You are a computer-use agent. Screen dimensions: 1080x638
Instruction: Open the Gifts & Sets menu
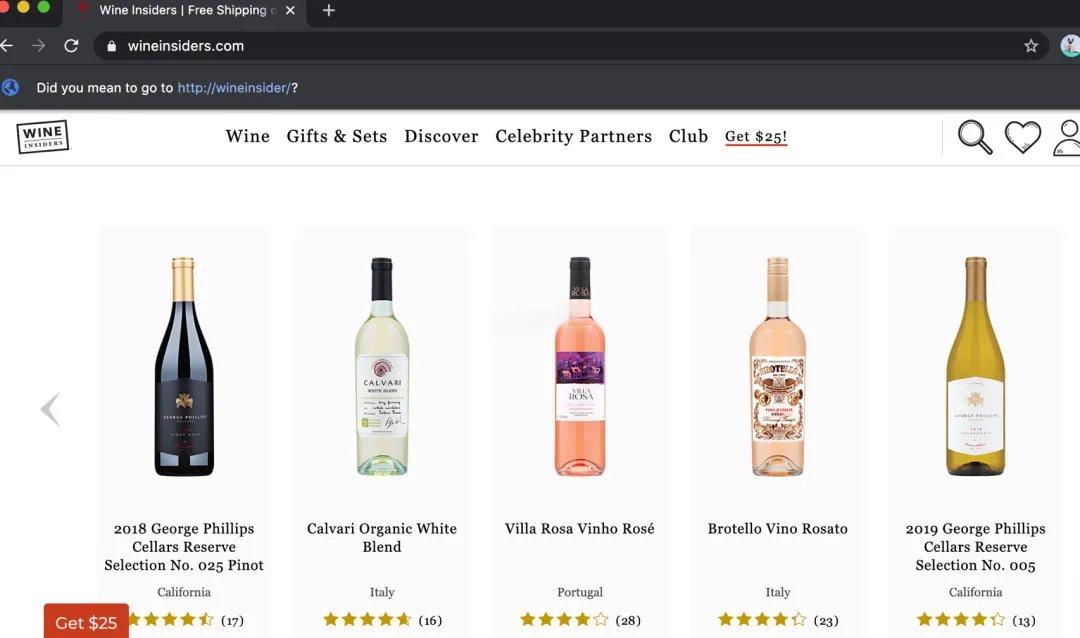click(x=337, y=136)
